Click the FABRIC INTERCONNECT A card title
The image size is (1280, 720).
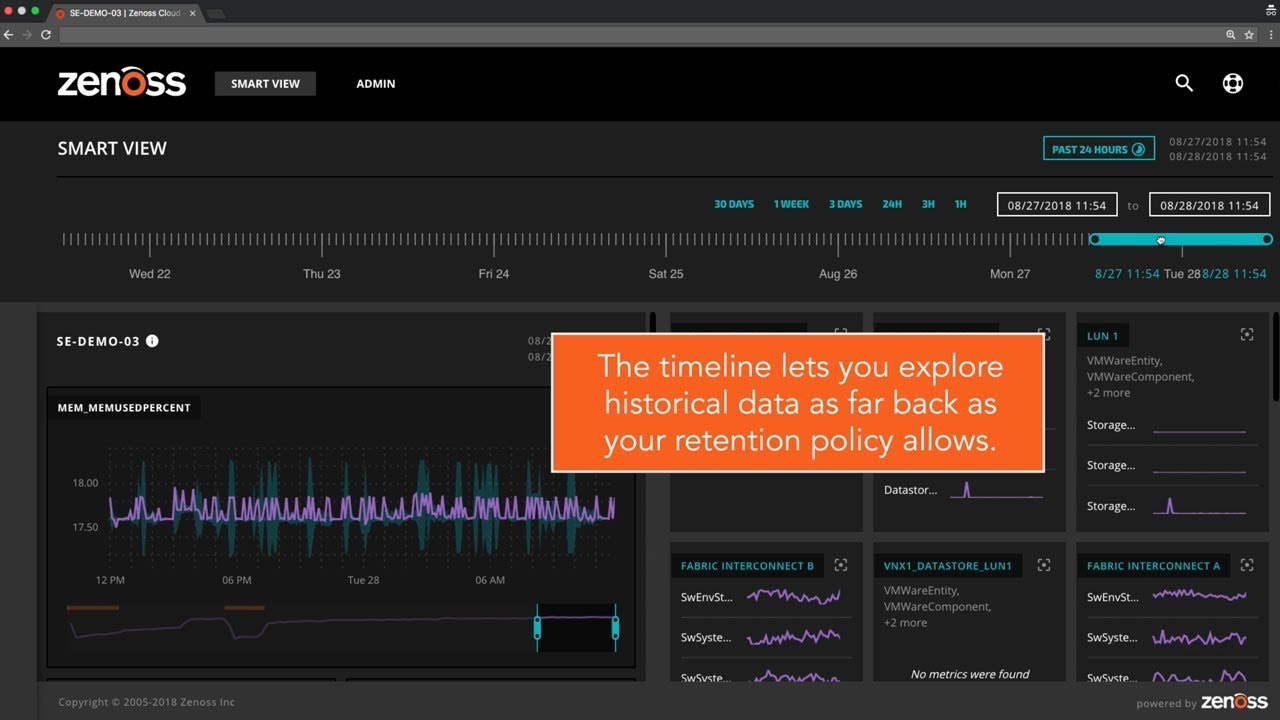pyautogui.click(x=1154, y=566)
